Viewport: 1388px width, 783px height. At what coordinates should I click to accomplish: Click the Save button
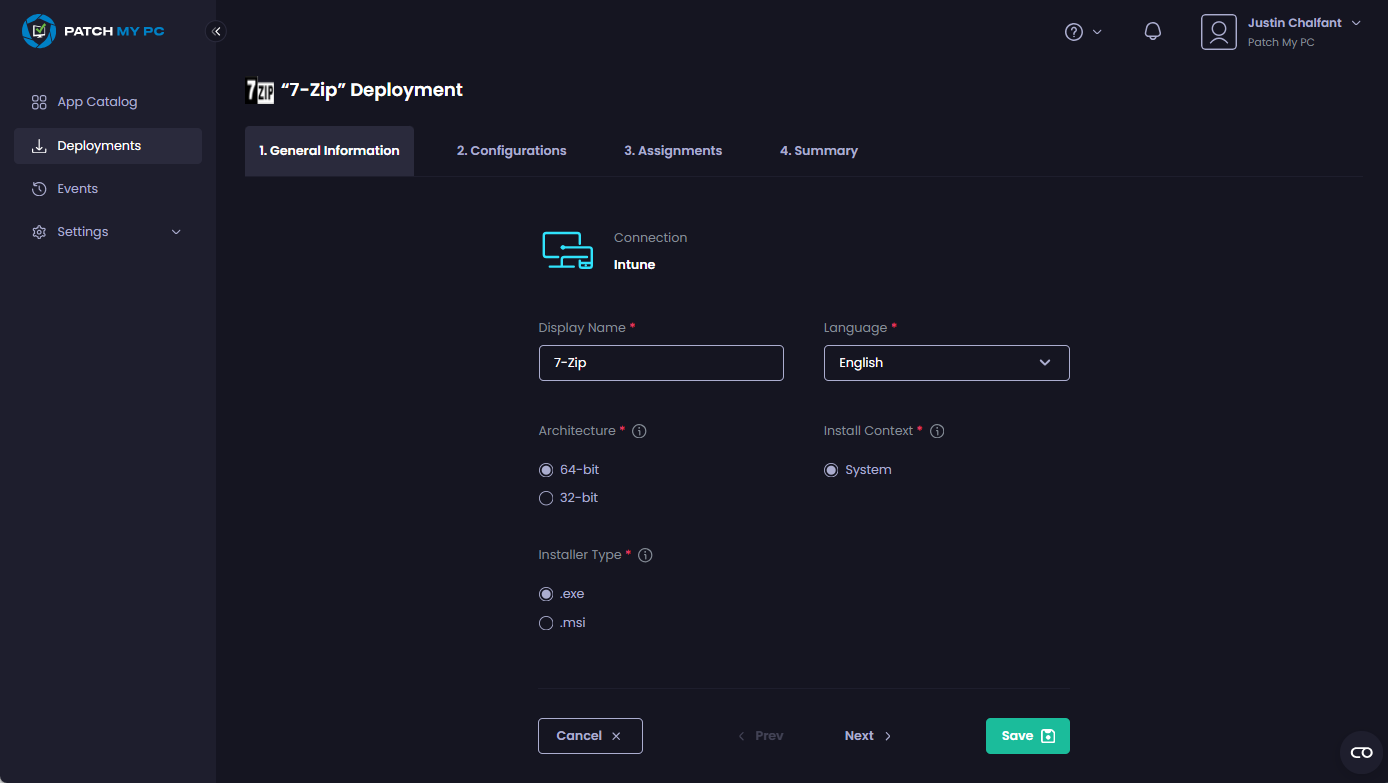coord(1027,736)
